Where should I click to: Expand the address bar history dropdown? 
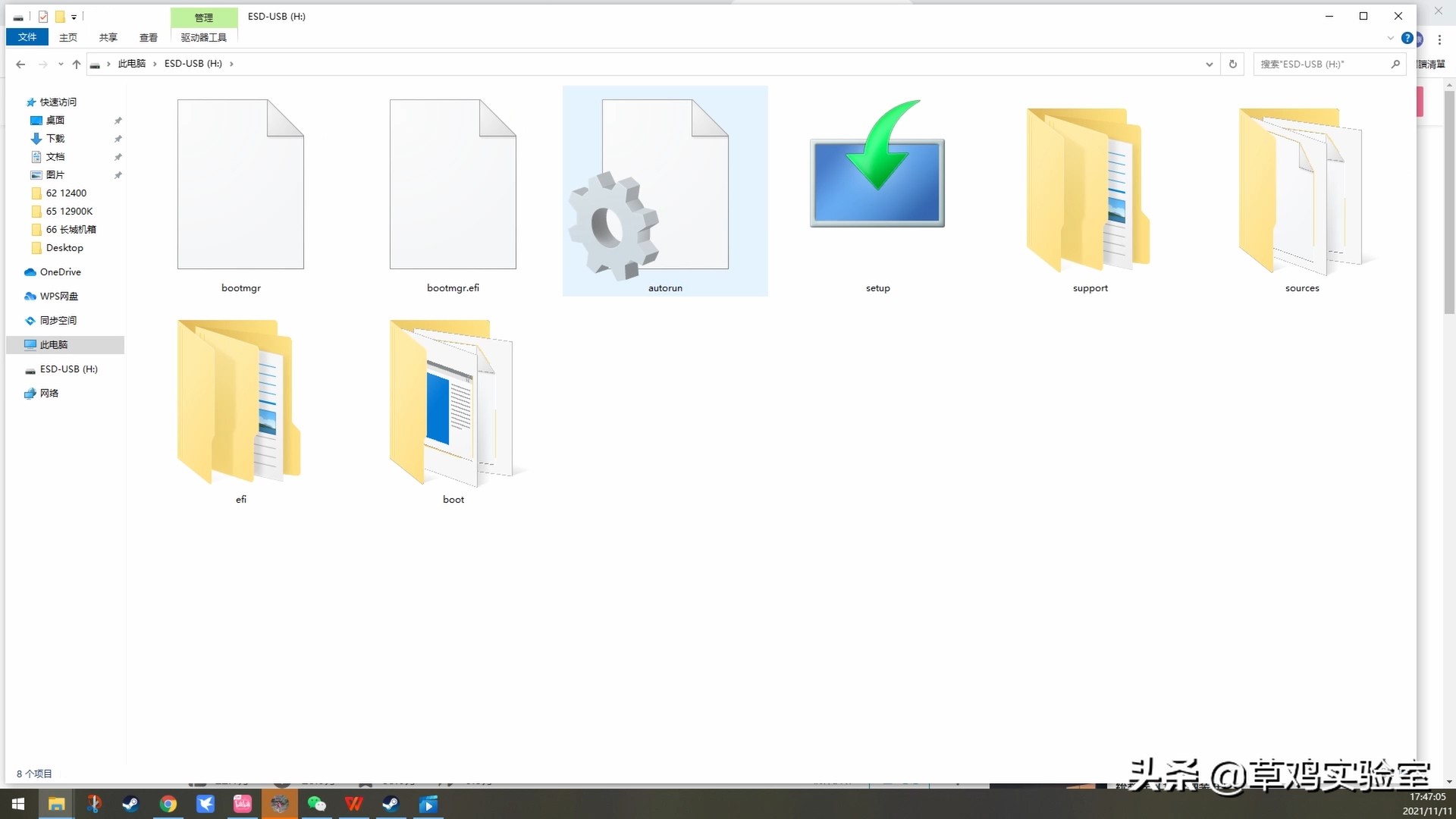pyautogui.click(x=1209, y=64)
